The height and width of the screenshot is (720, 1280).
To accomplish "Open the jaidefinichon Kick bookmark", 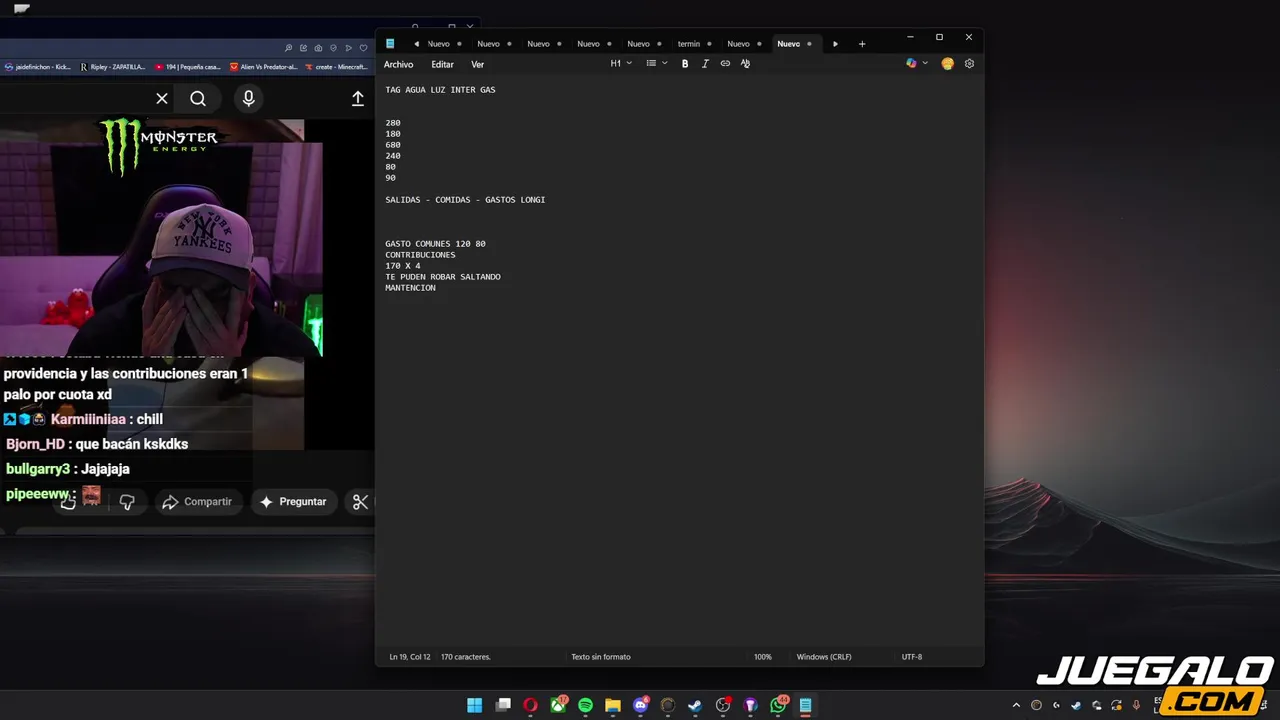I will click(x=37, y=67).
